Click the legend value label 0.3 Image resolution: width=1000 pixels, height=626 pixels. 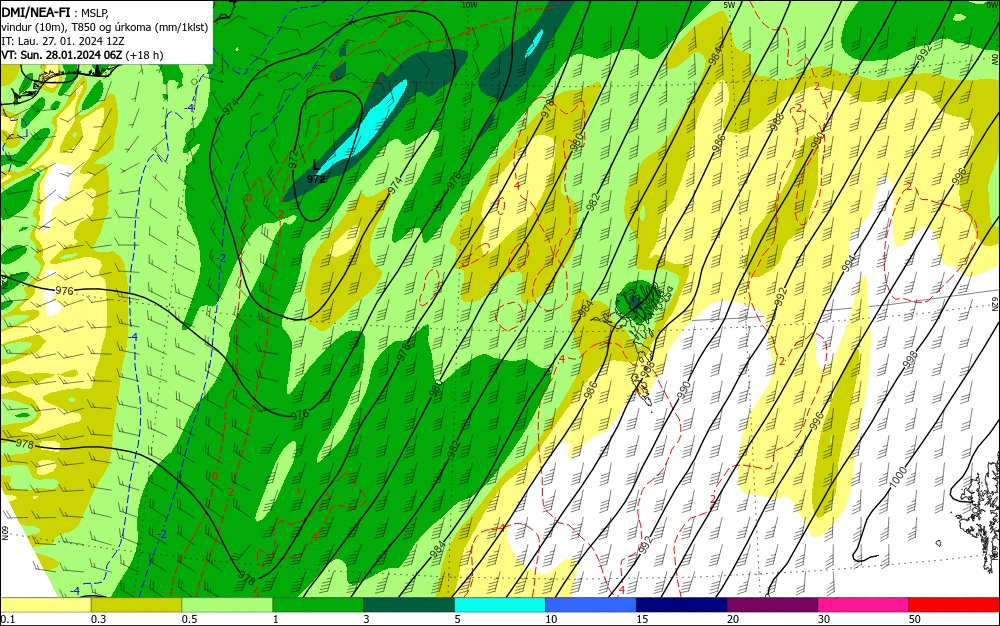99,619
